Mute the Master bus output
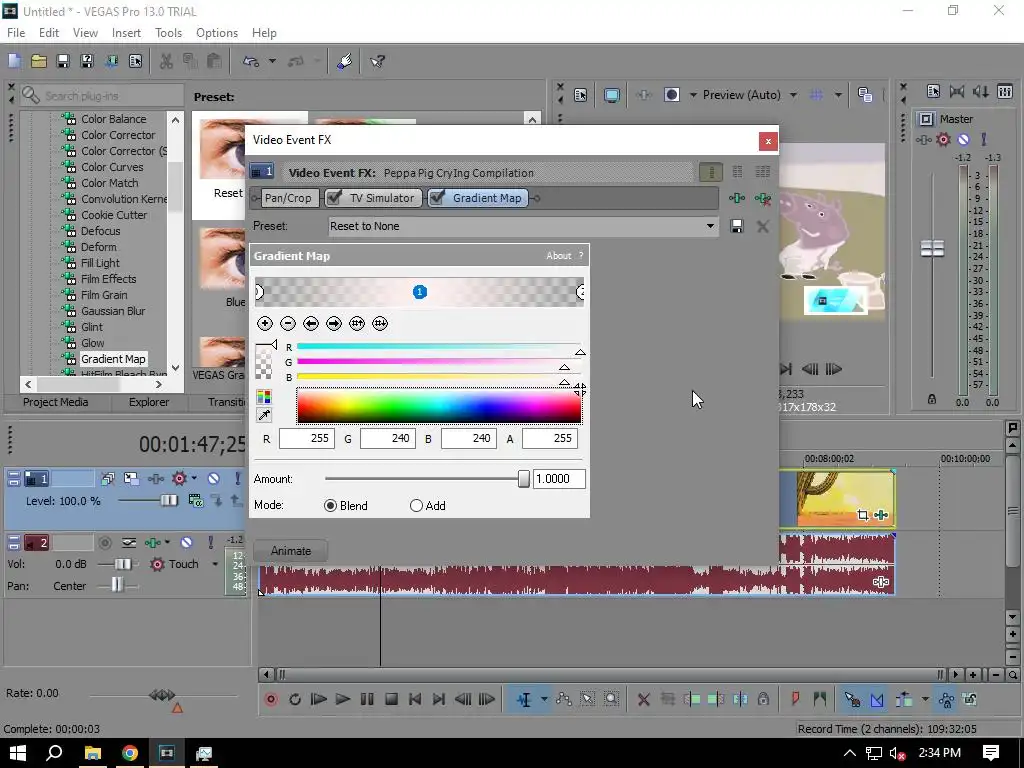 tap(963, 139)
